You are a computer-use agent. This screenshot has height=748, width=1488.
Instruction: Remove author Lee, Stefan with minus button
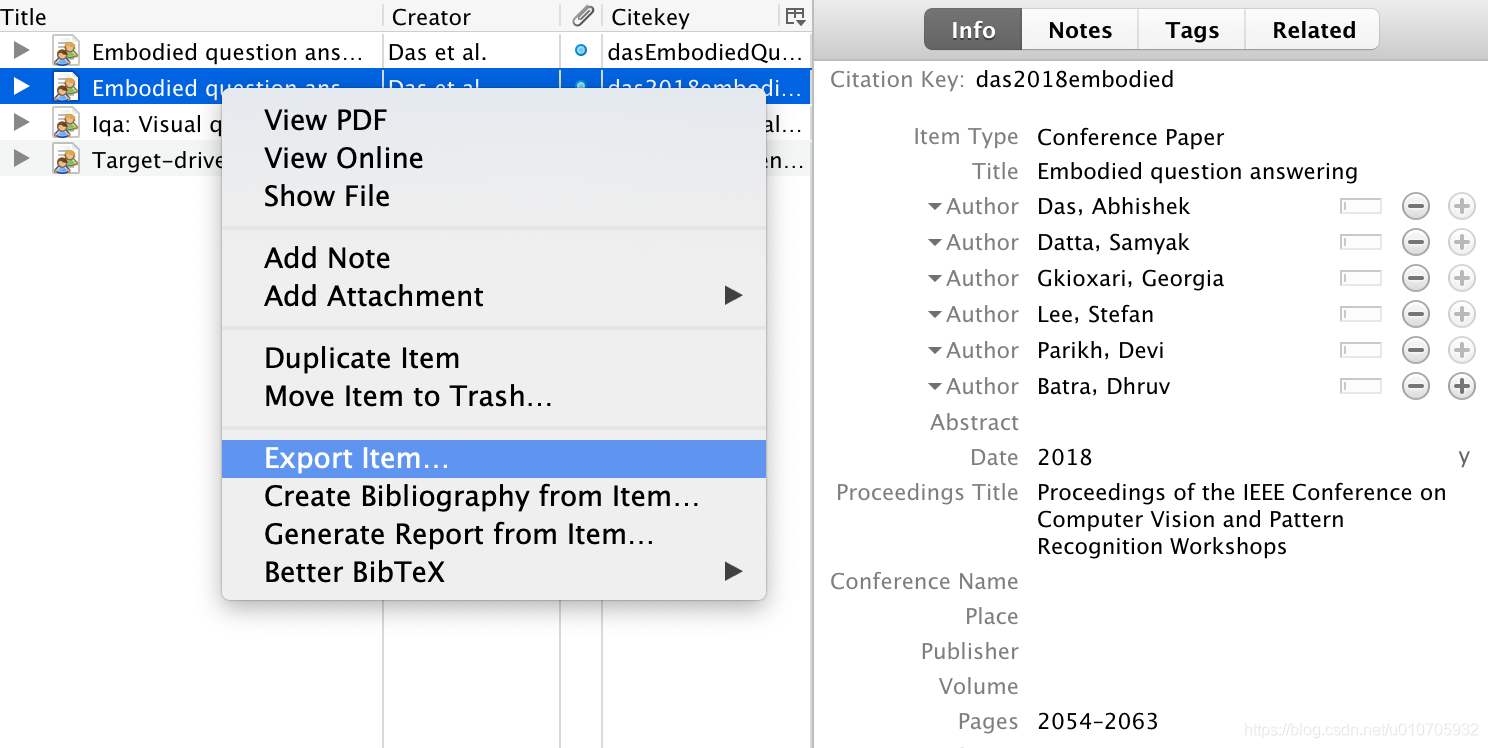pos(1415,315)
